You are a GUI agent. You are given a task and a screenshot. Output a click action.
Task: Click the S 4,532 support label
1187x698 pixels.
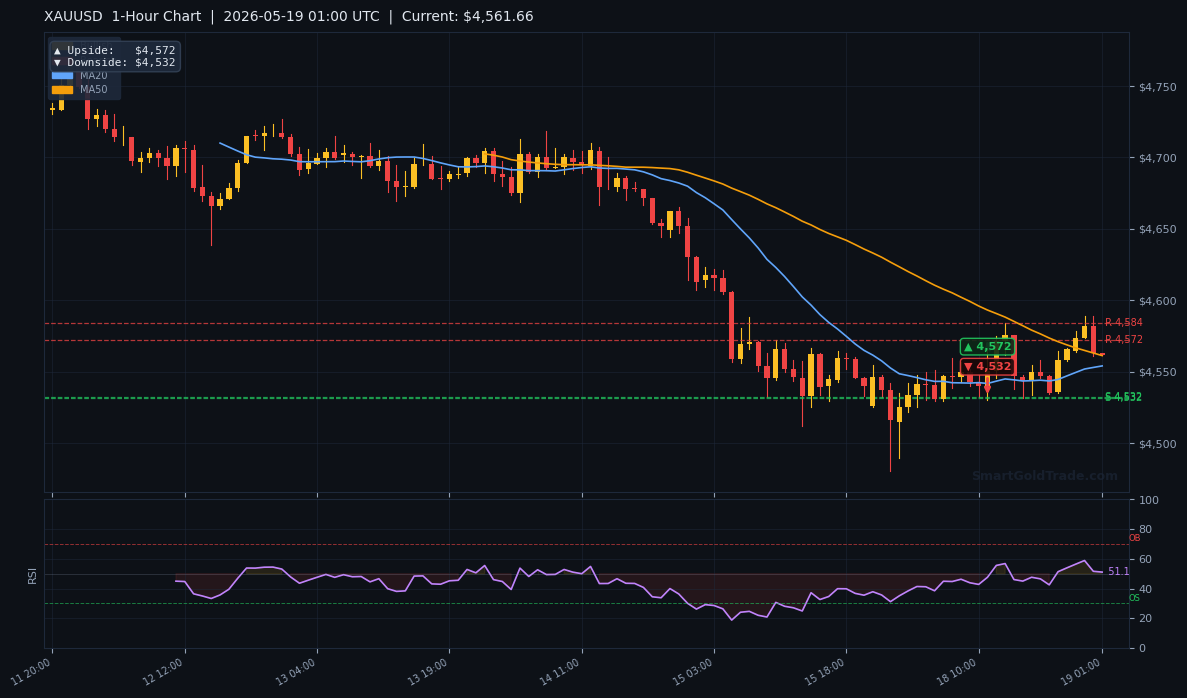(x=1123, y=397)
